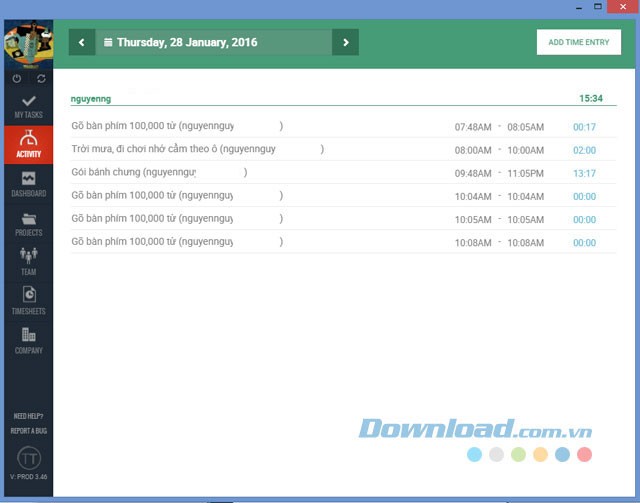Click the Report a Bug link

[28, 430]
